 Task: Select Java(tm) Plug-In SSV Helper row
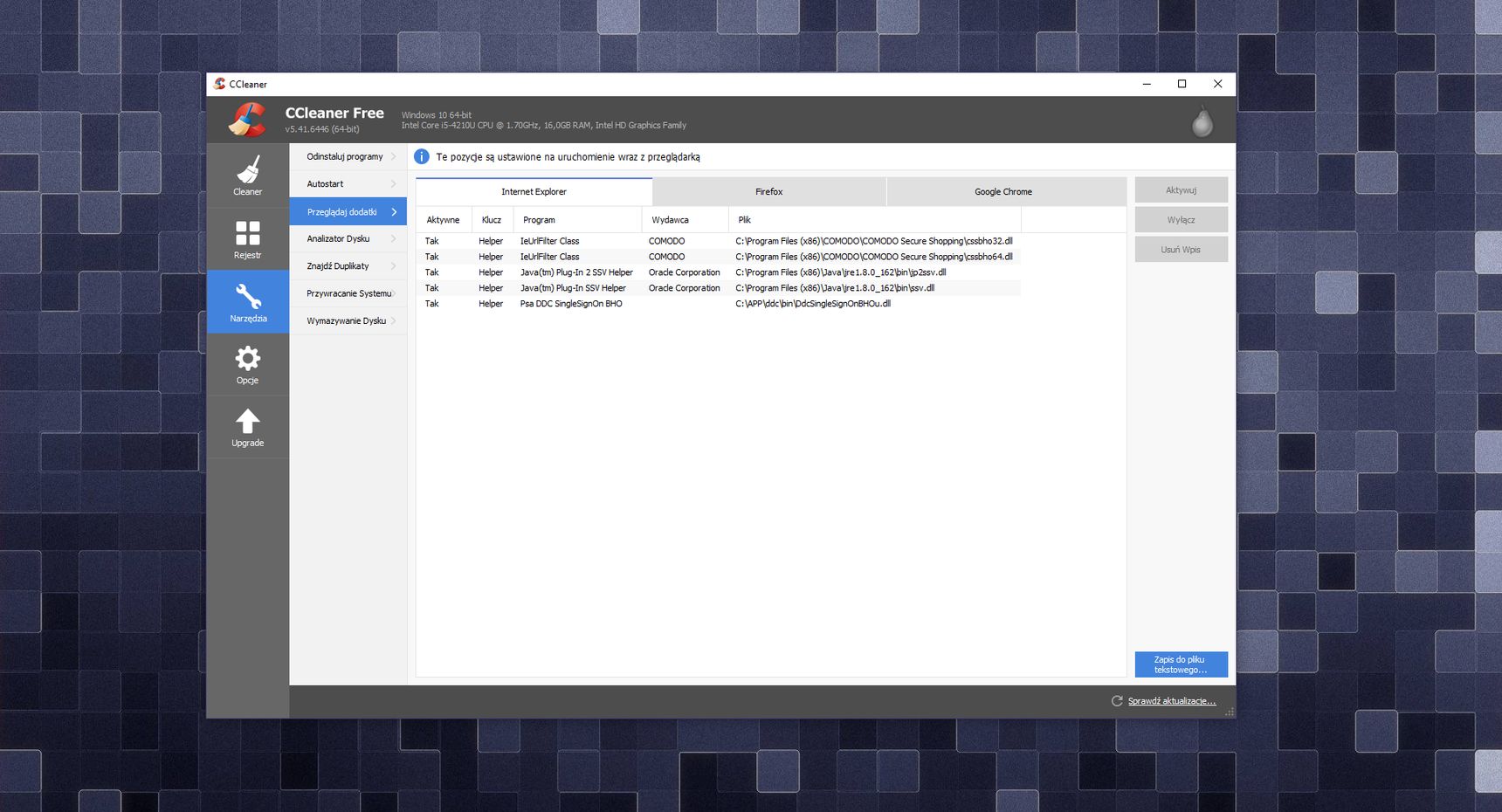pos(719,288)
